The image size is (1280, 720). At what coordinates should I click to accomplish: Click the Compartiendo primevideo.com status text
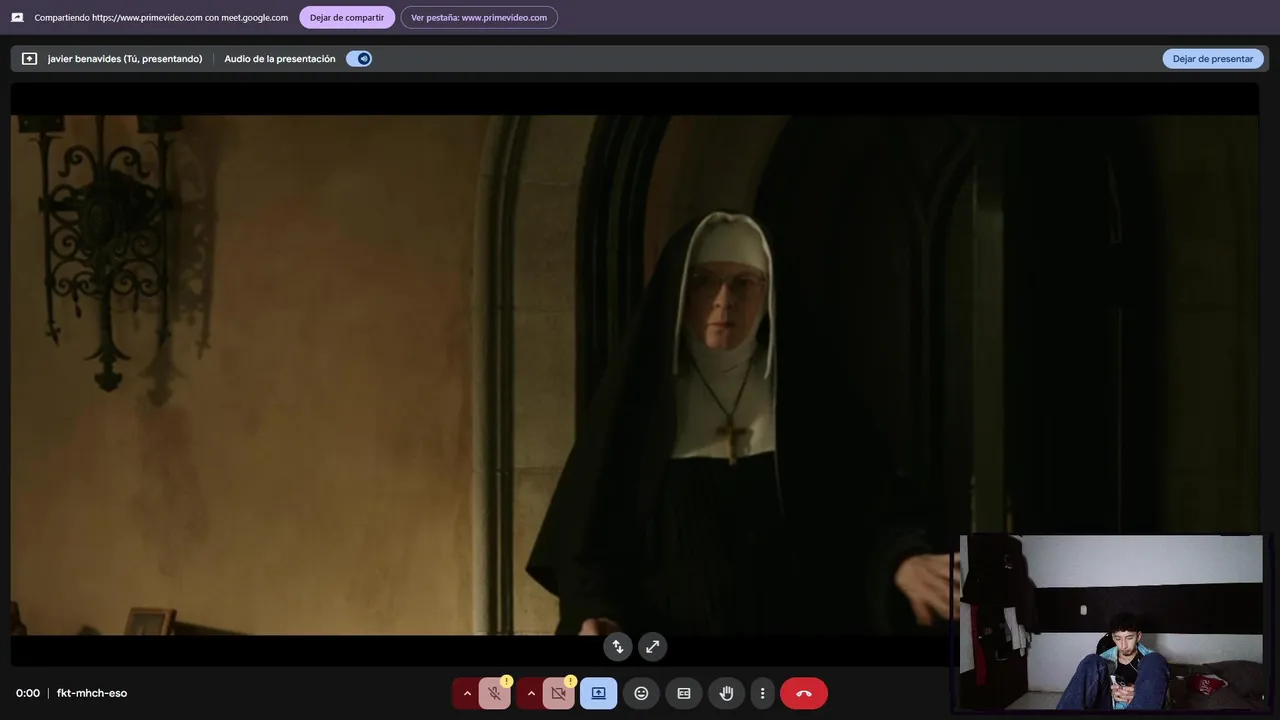[x=161, y=17]
